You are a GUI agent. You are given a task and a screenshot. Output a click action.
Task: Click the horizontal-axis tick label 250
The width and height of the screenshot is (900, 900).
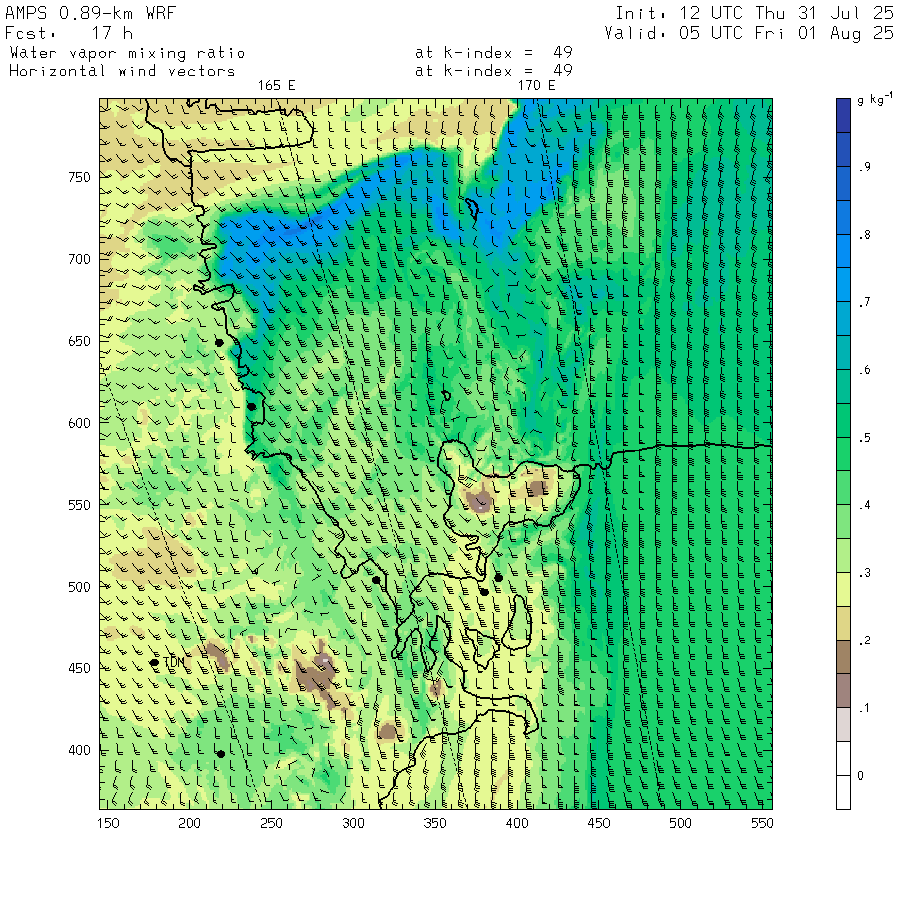[x=271, y=823]
